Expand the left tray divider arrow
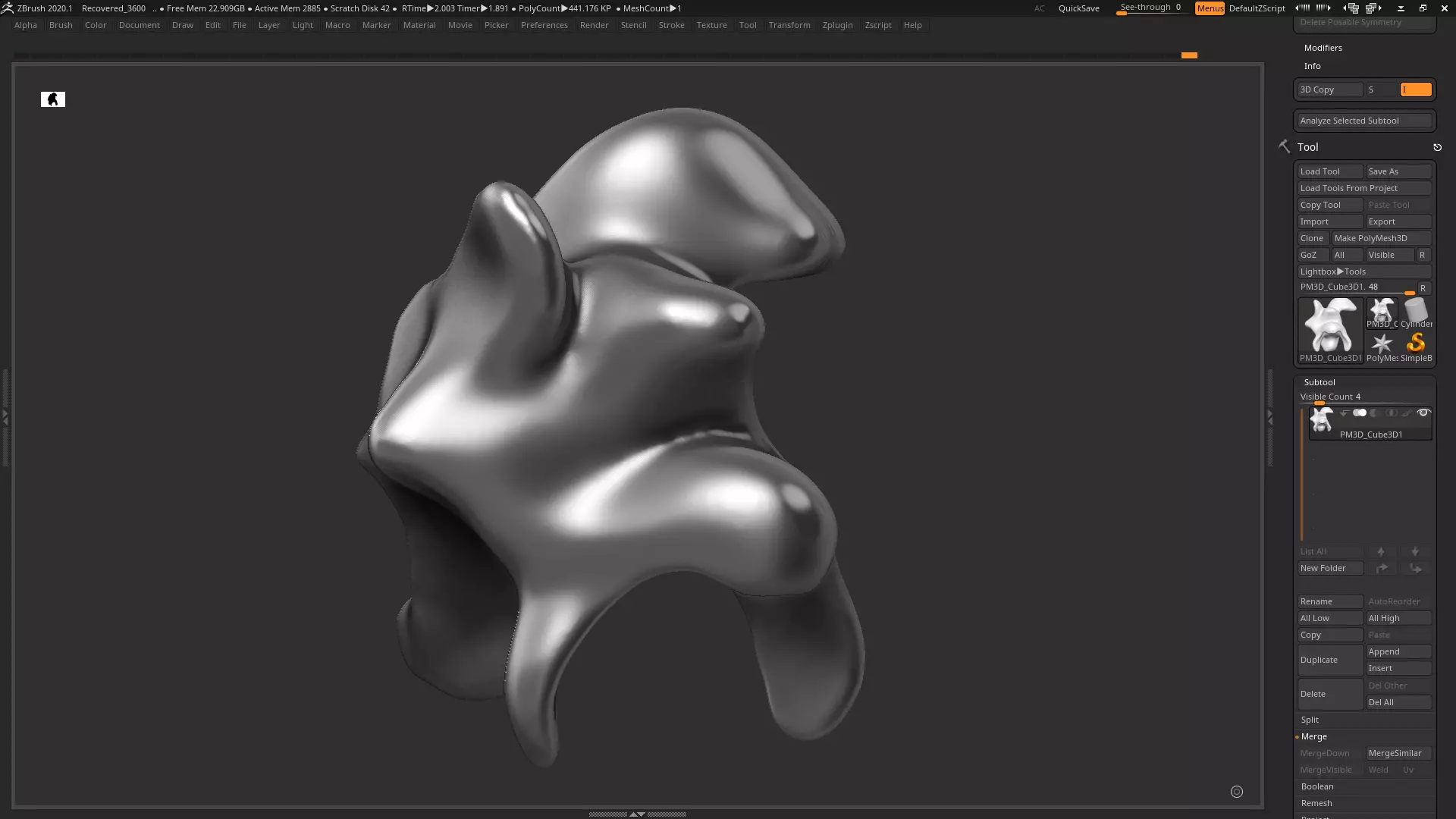This screenshot has width=1456, height=819. coord(5,417)
